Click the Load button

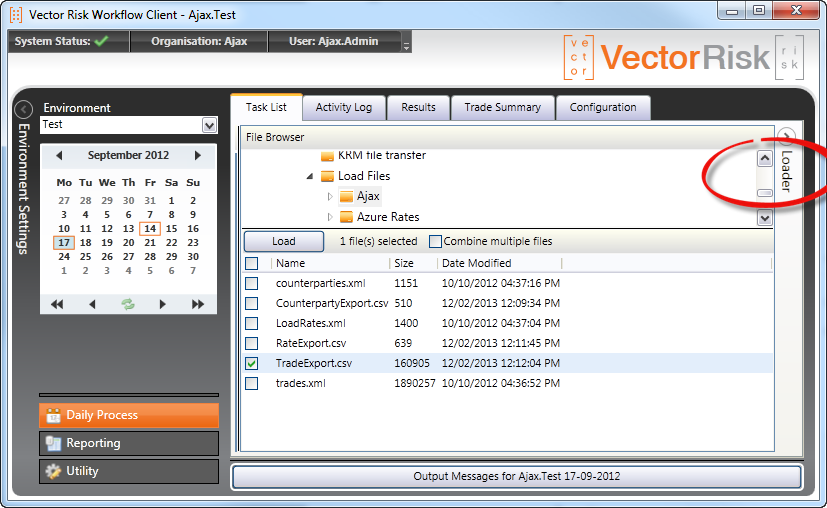(x=284, y=242)
